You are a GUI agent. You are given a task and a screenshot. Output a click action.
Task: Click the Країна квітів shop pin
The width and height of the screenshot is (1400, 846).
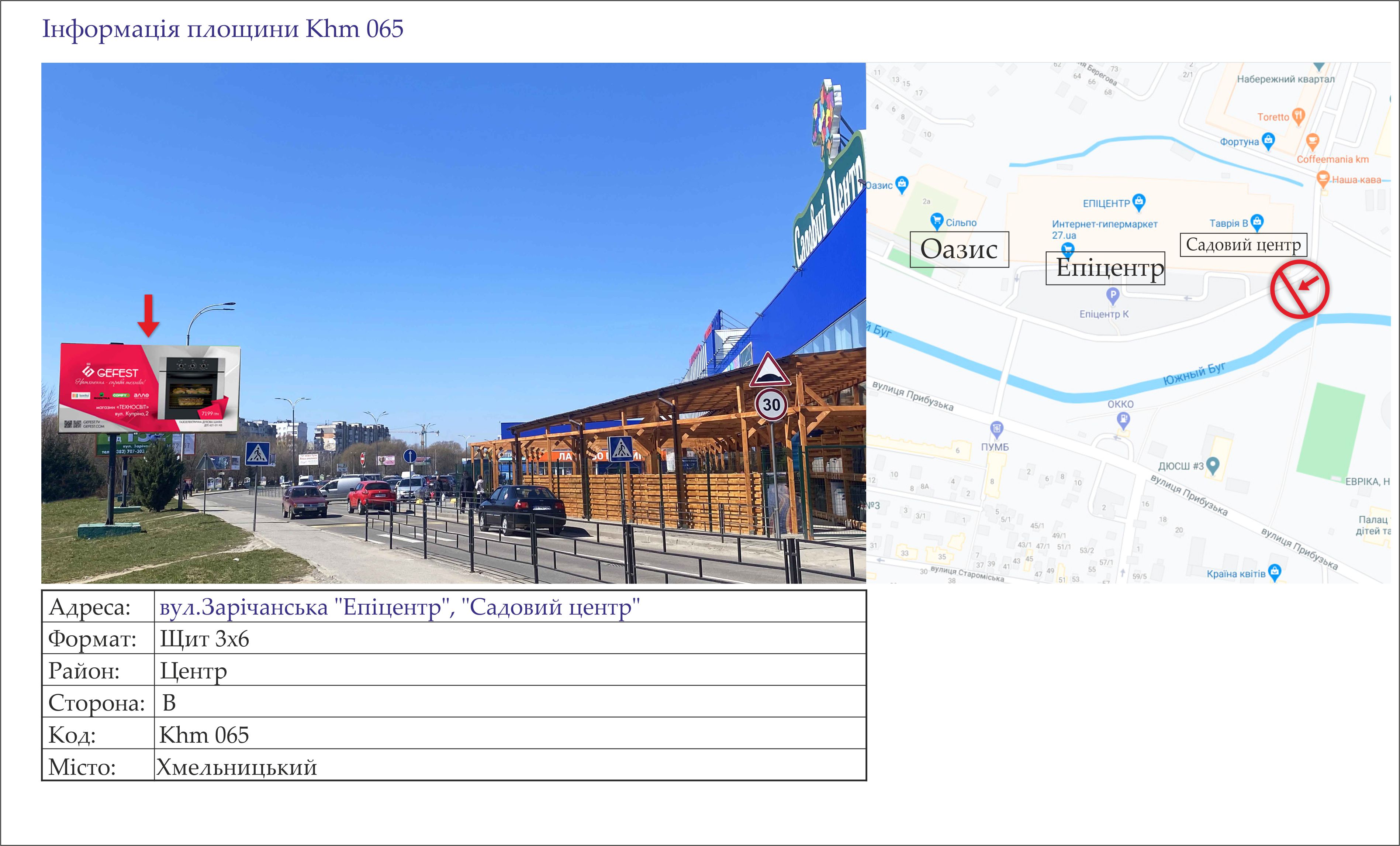click(x=1275, y=572)
